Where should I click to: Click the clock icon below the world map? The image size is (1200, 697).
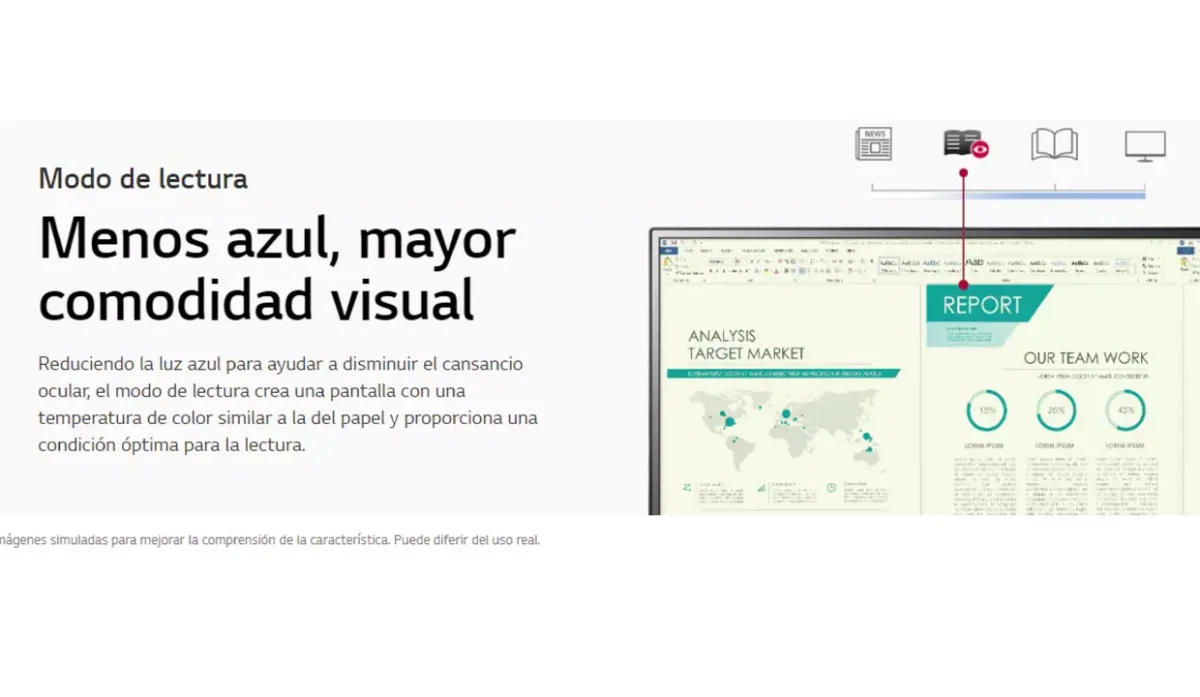coord(831,487)
